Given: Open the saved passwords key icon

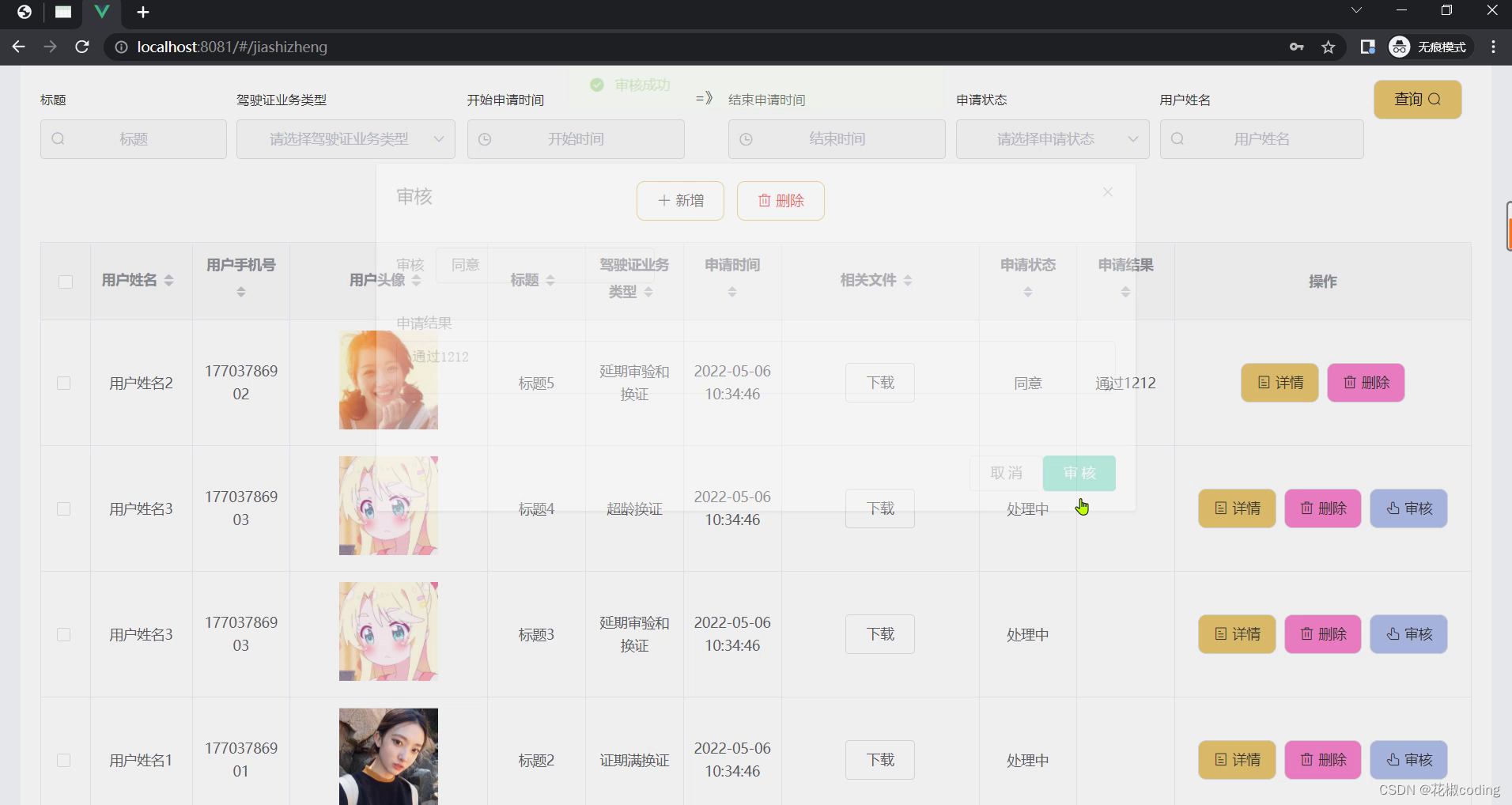Looking at the screenshot, I should coord(1297,47).
